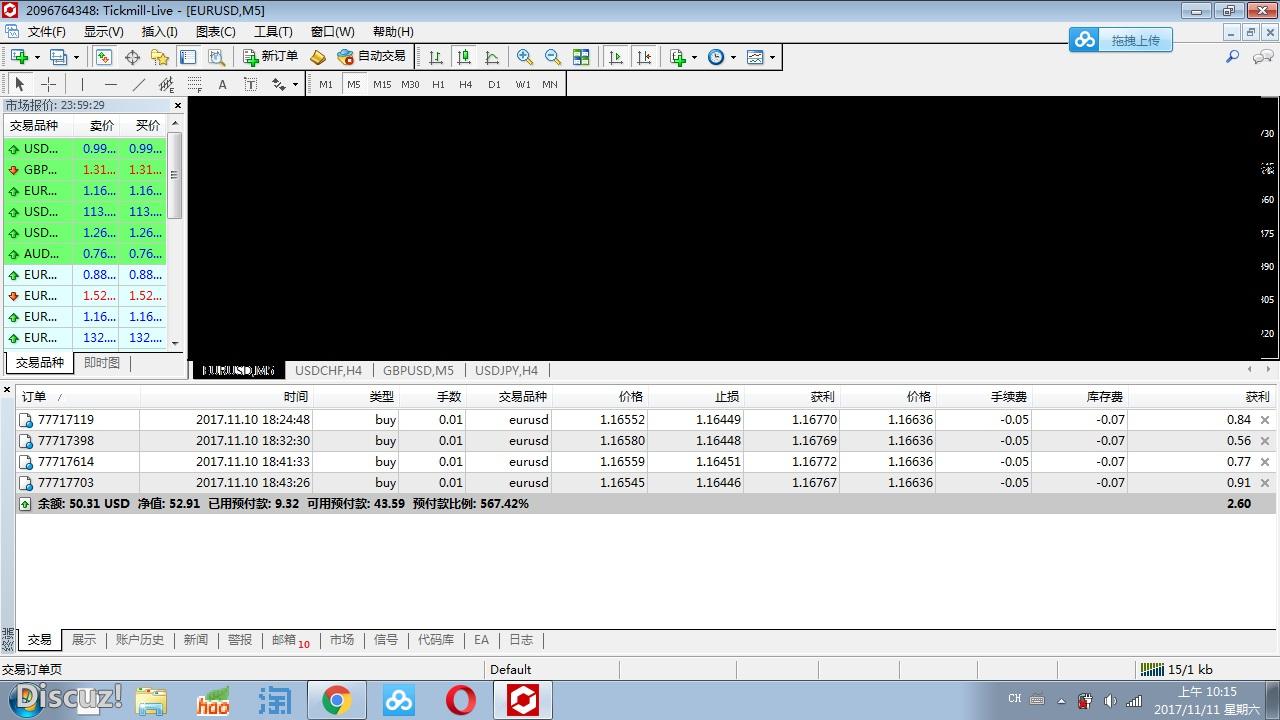Open the periods clock icon
Viewport: 1280px width, 720px height.
(716, 57)
